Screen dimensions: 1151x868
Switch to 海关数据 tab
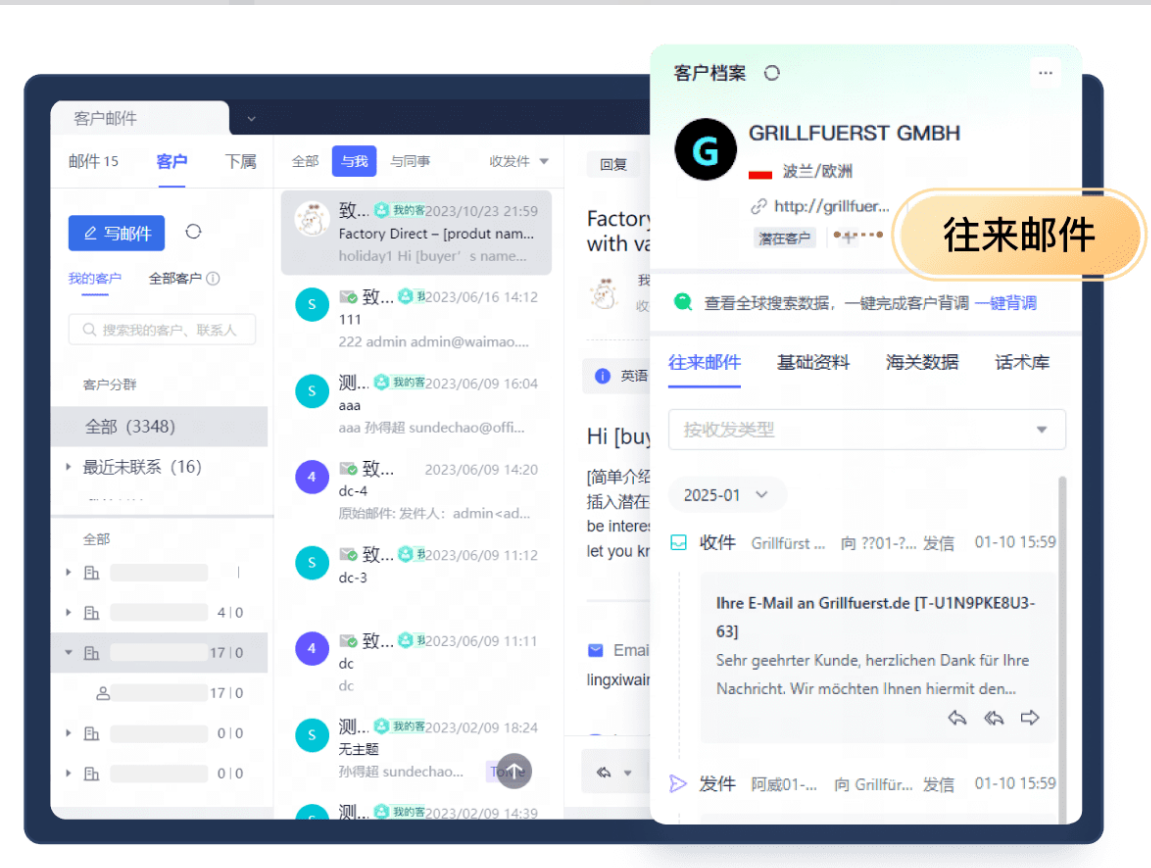coord(921,362)
